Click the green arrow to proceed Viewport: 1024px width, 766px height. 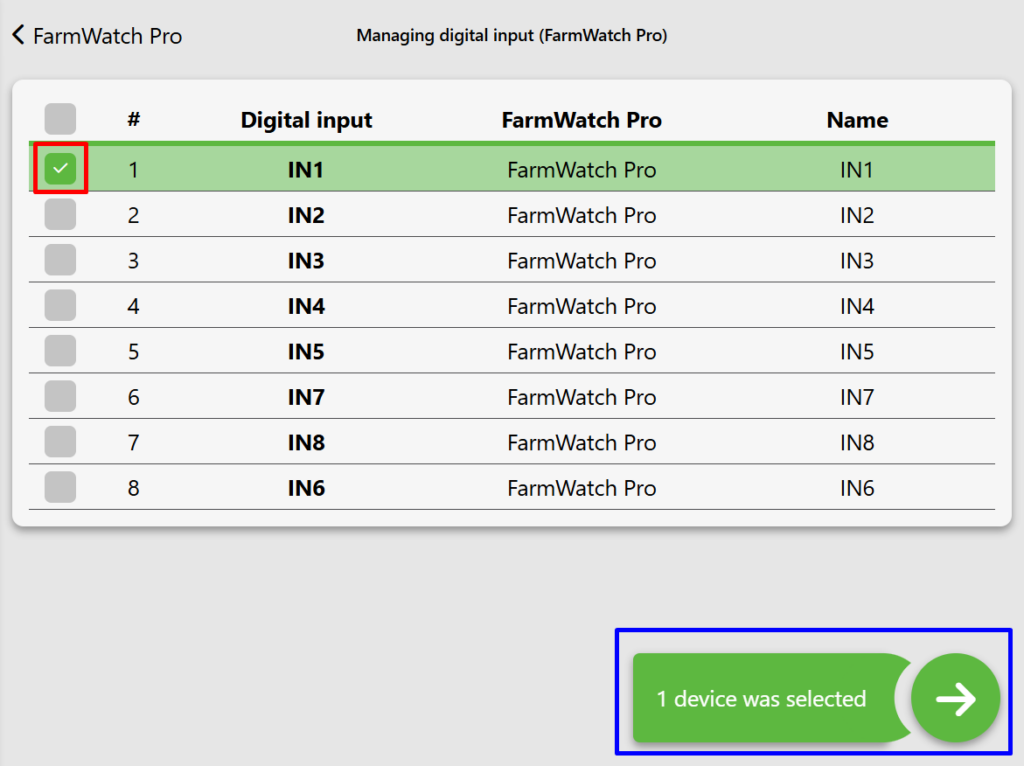click(x=955, y=698)
